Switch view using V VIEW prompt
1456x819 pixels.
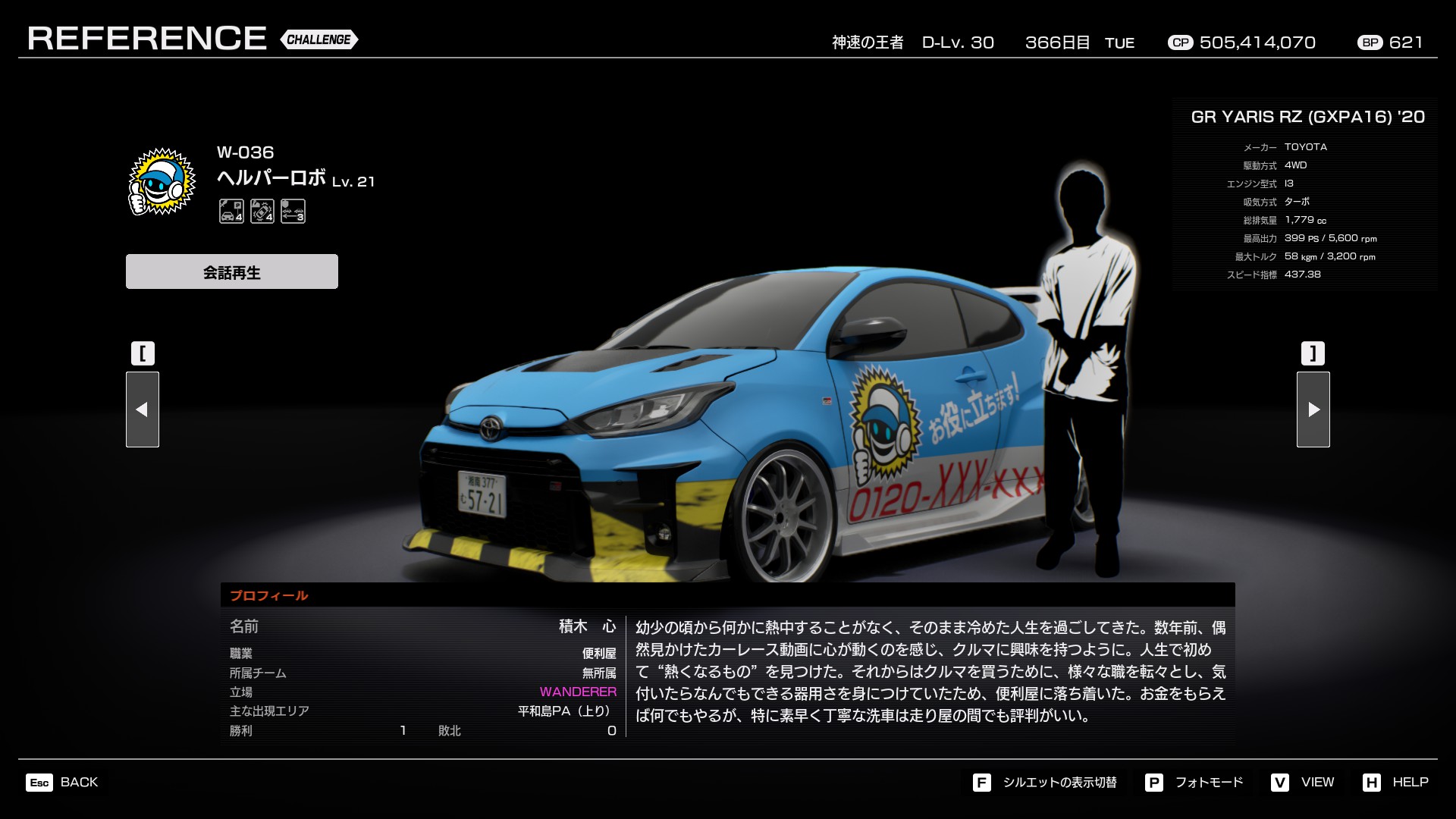[1303, 782]
